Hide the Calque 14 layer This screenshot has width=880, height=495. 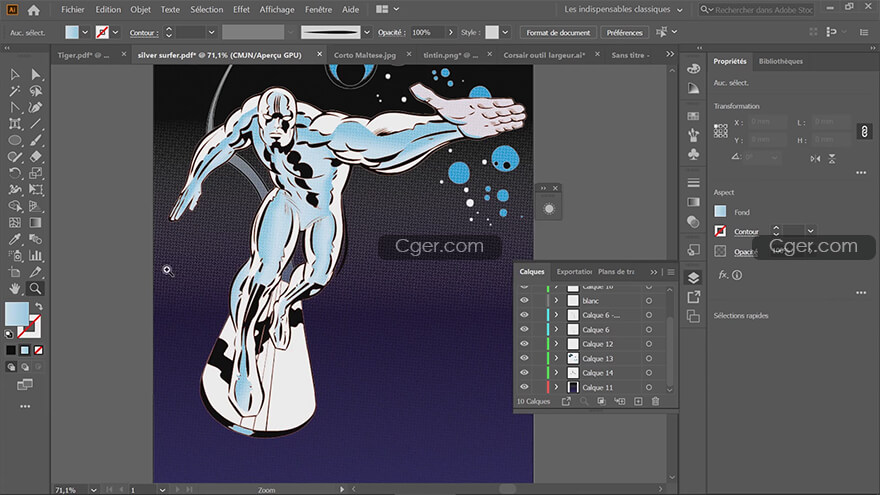(x=524, y=373)
